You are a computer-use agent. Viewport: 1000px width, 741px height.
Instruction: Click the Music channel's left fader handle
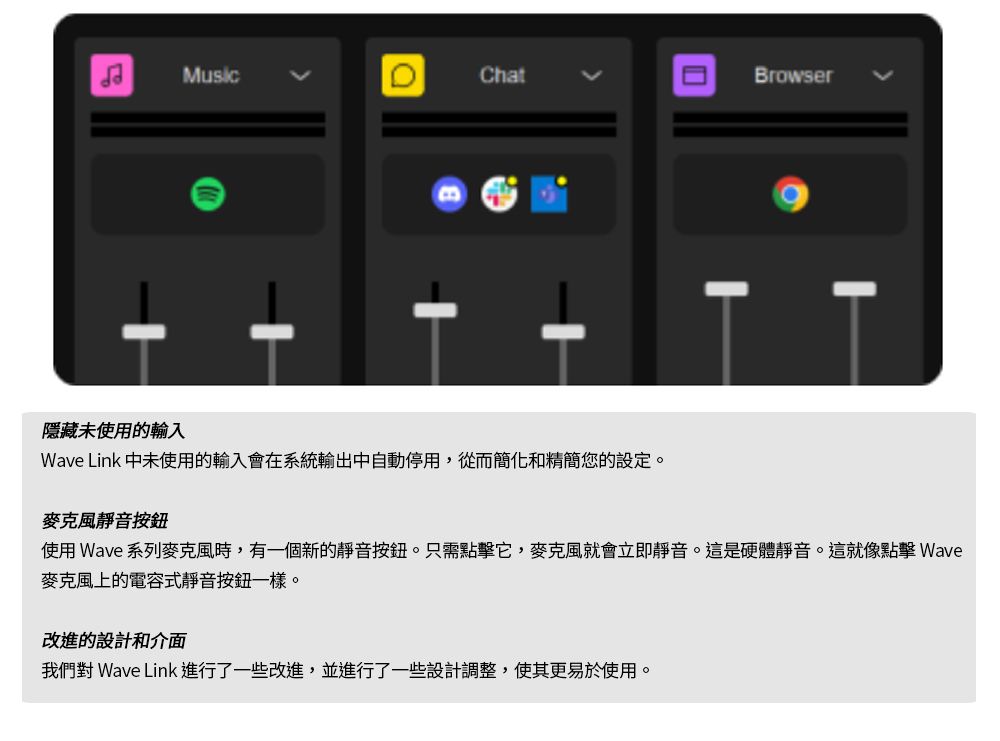click(x=144, y=332)
